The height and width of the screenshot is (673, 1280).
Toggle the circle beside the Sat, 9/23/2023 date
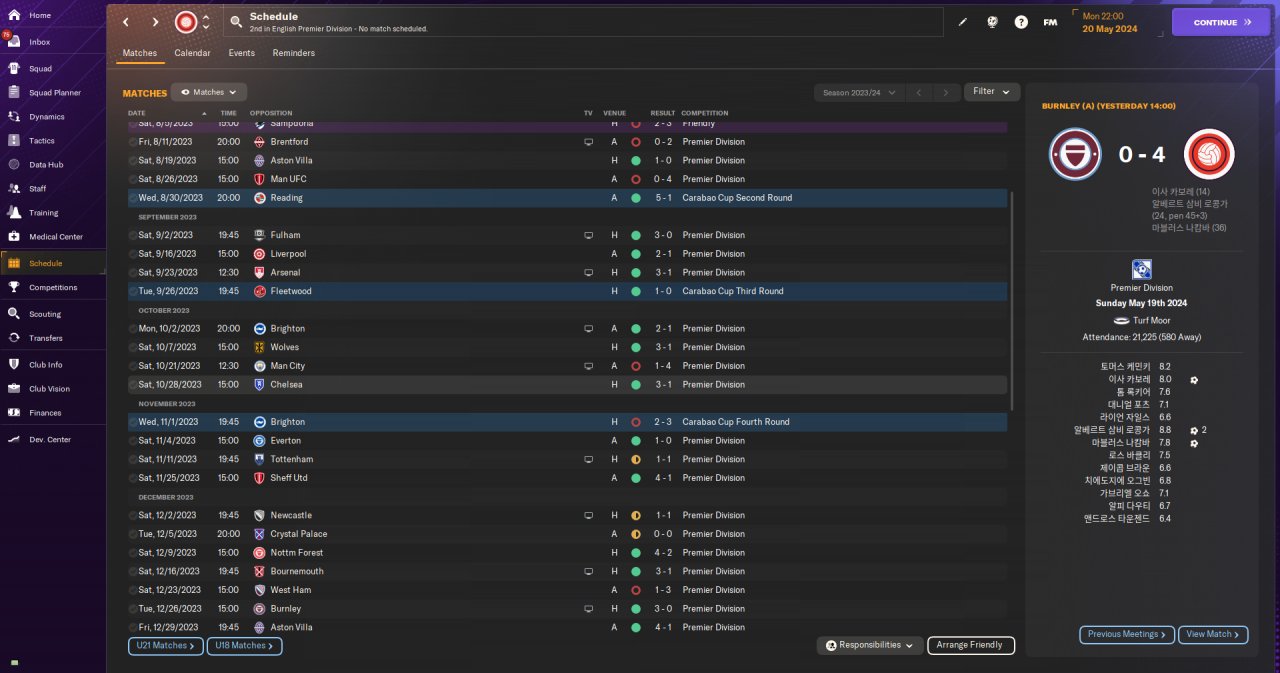coord(133,272)
